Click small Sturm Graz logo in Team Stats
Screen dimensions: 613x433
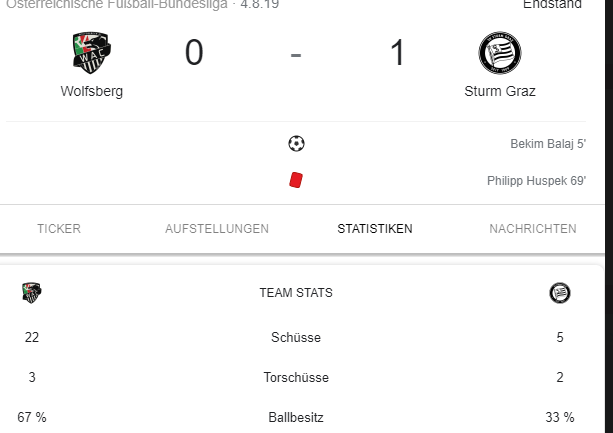pyautogui.click(x=560, y=293)
